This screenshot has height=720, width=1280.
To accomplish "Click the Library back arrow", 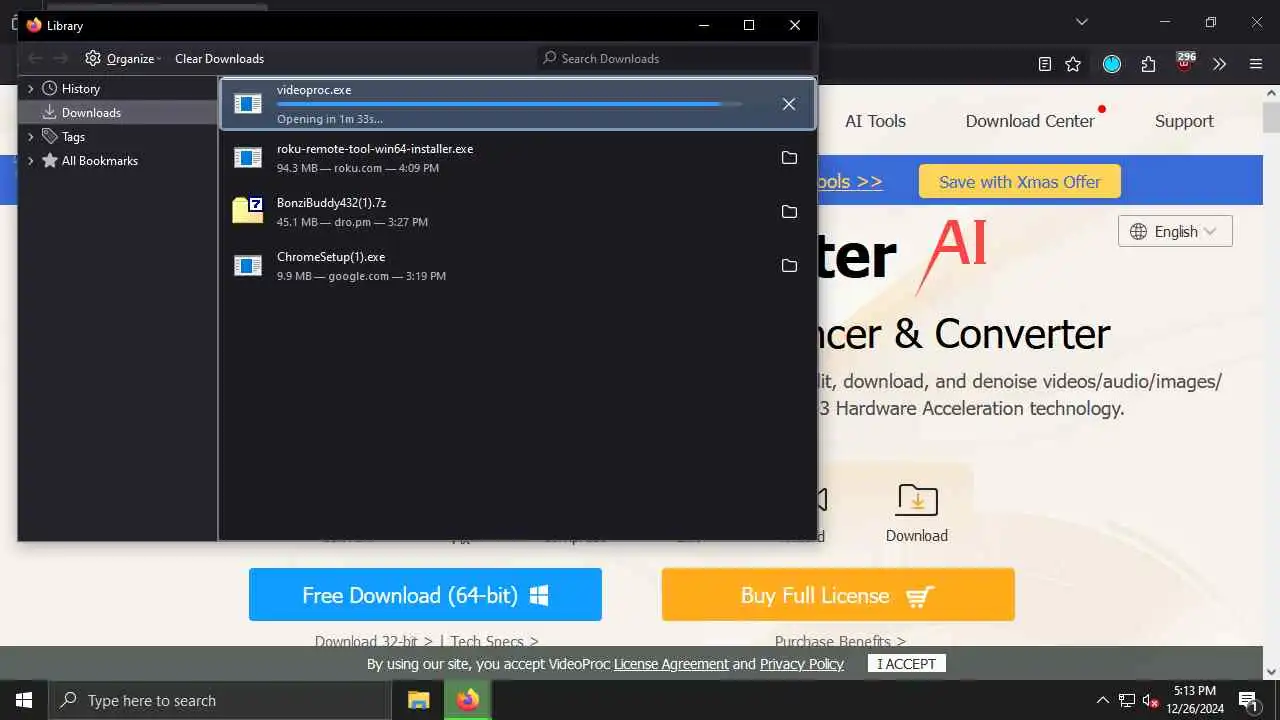I will coord(35,58).
